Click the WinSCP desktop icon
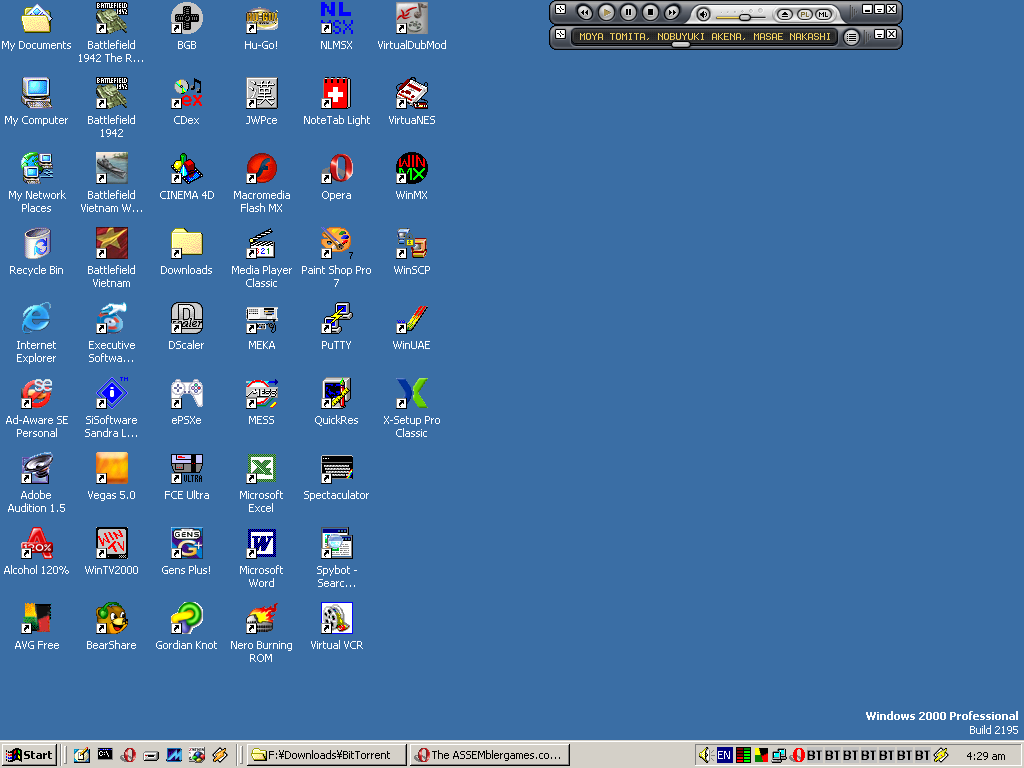 point(411,252)
